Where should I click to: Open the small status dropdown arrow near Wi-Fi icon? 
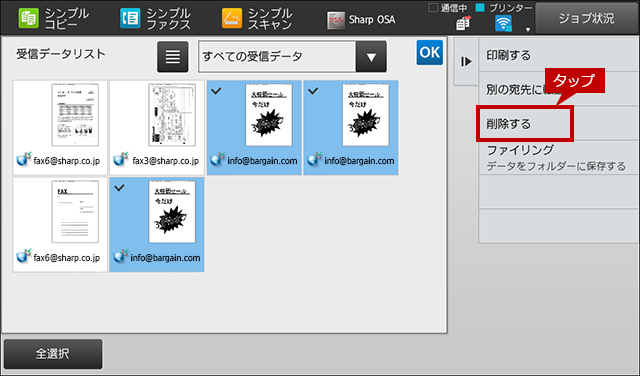tap(528, 29)
